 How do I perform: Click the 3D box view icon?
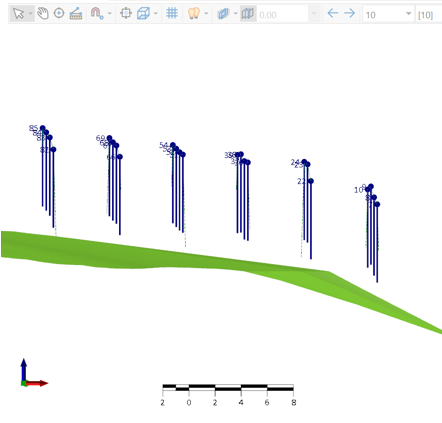click(x=143, y=14)
